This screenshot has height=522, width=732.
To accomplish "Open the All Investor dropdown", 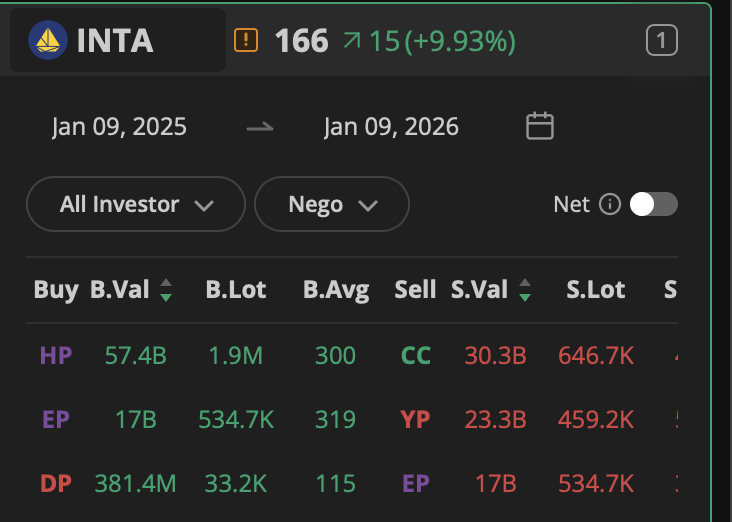I will point(136,204).
